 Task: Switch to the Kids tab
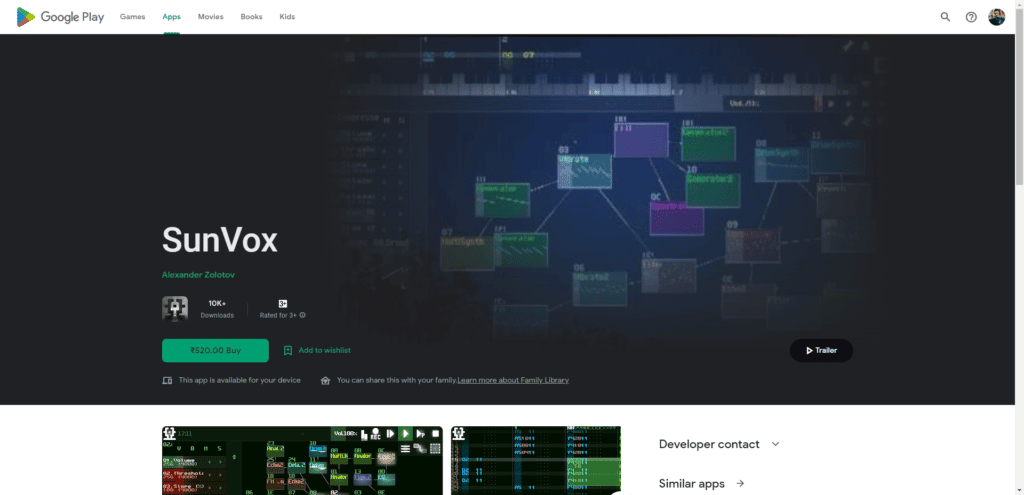pos(287,17)
